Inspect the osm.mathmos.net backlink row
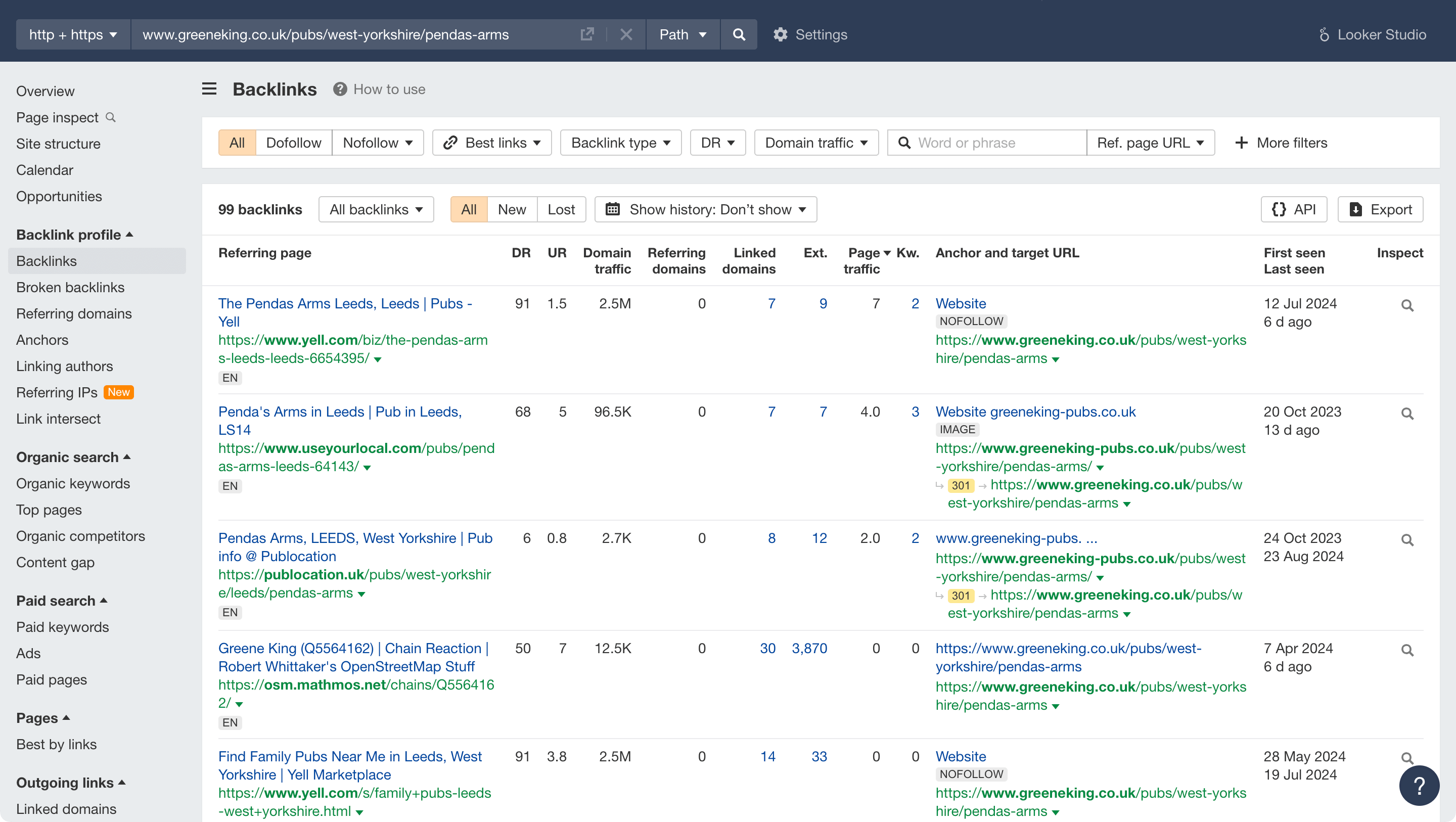 coord(1407,651)
